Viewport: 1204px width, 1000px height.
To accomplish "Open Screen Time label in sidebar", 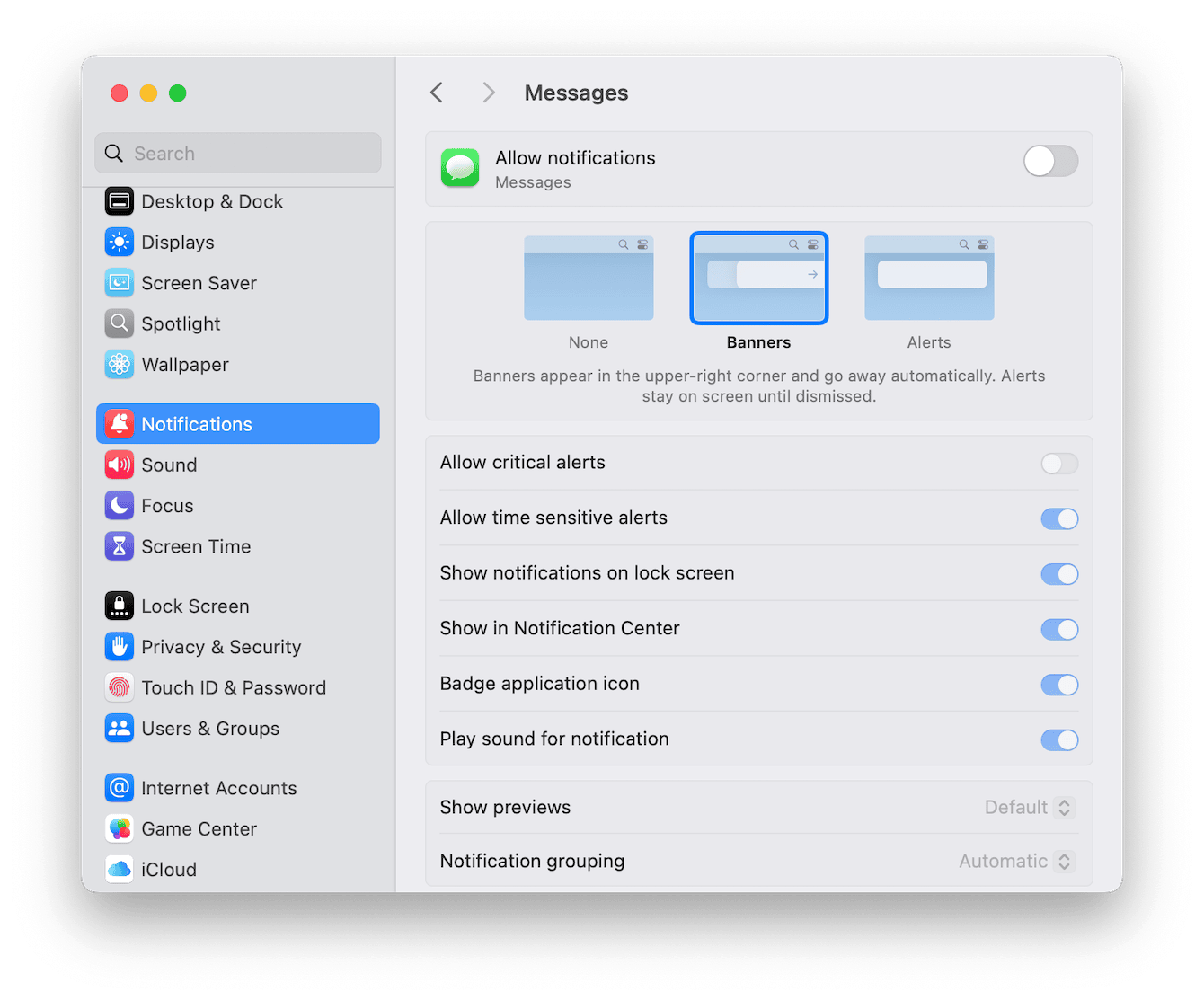I will [196, 546].
